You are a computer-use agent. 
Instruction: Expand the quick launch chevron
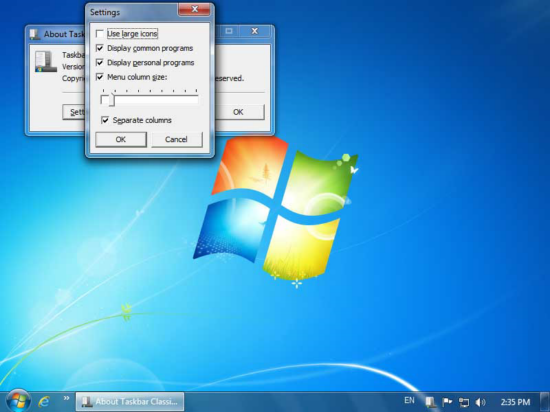coord(66,398)
